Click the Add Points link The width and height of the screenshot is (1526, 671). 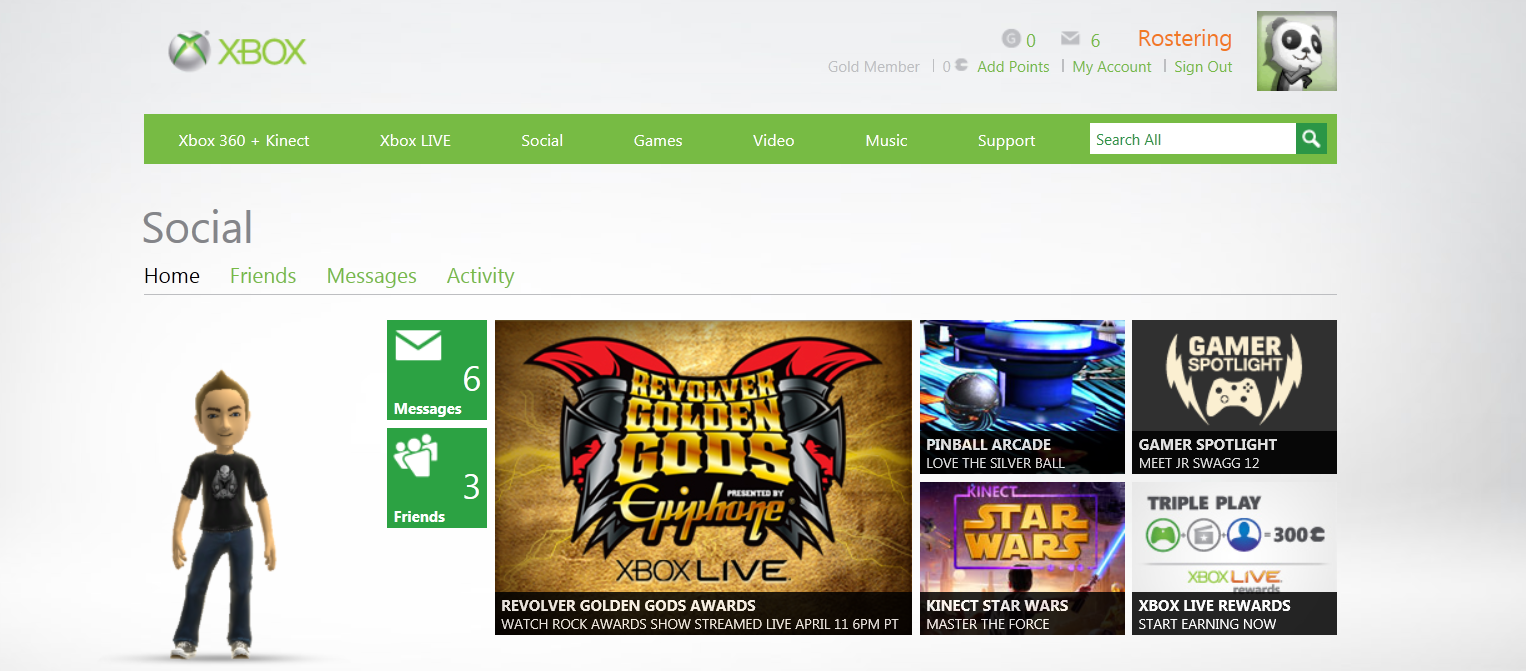[x=1013, y=67]
